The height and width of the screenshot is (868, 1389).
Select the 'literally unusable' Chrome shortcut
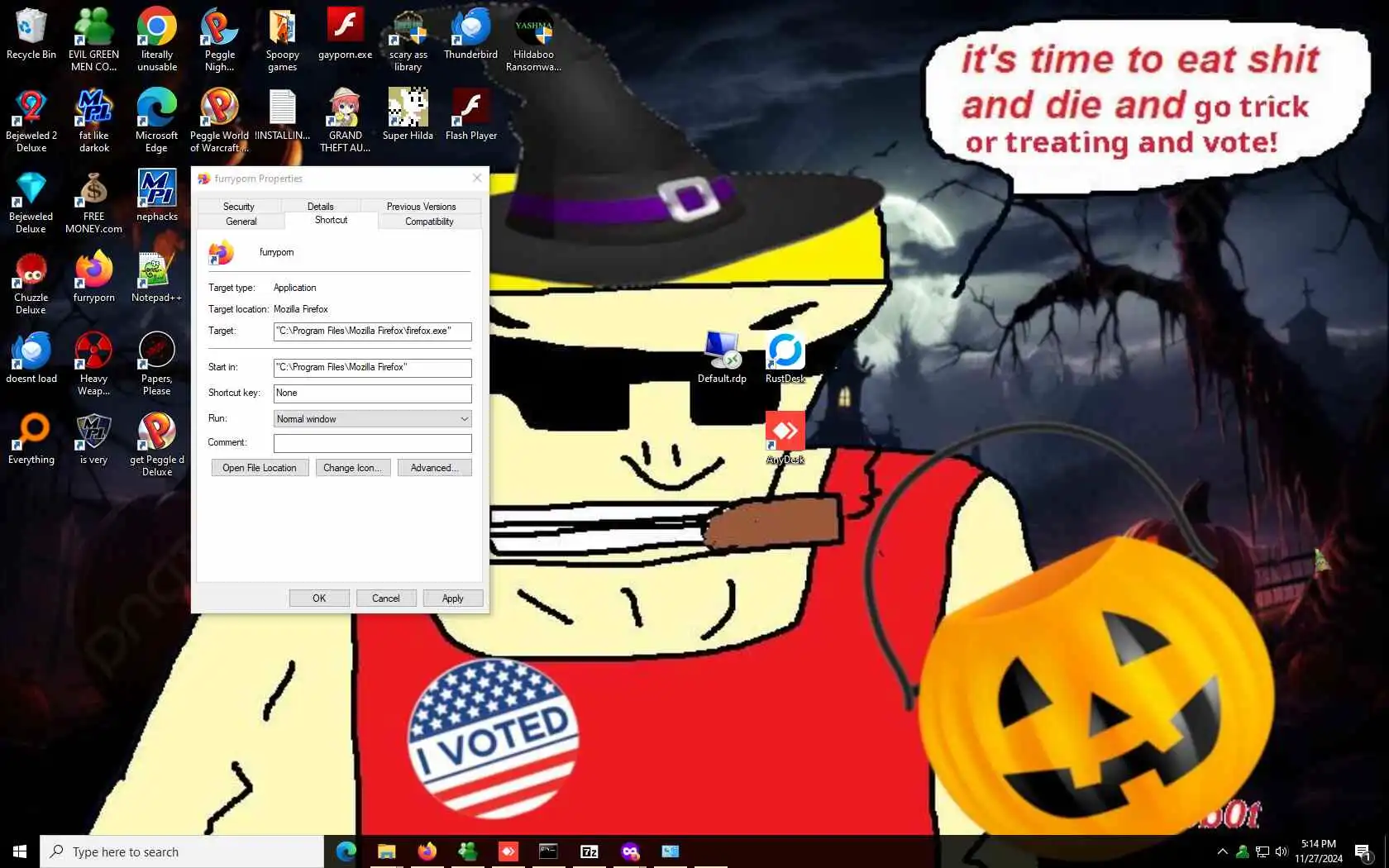pyautogui.click(x=157, y=40)
